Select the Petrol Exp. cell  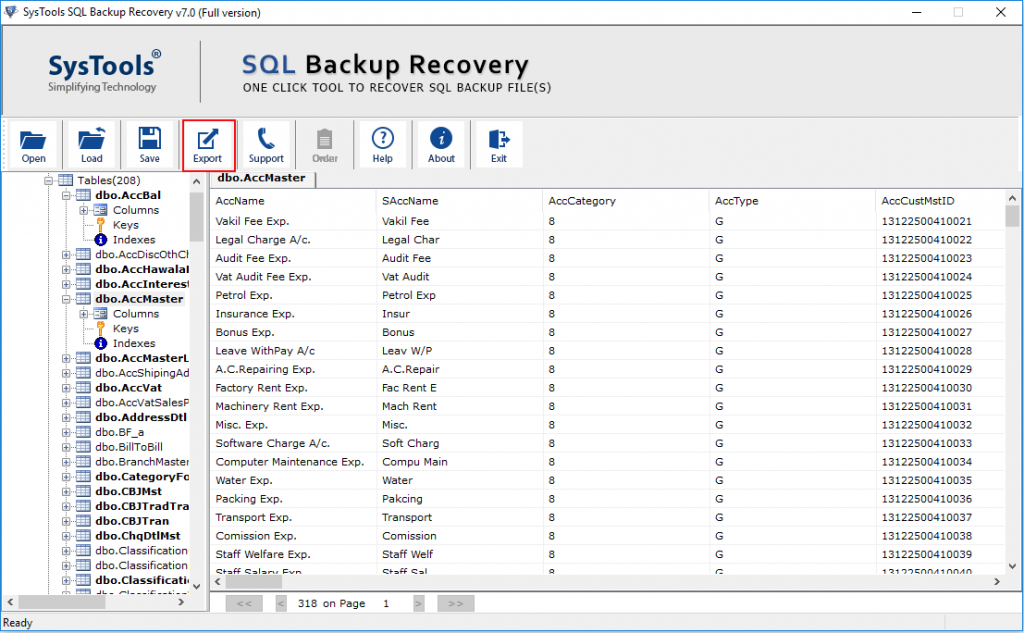pyautogui.click(x=244, y=295)
